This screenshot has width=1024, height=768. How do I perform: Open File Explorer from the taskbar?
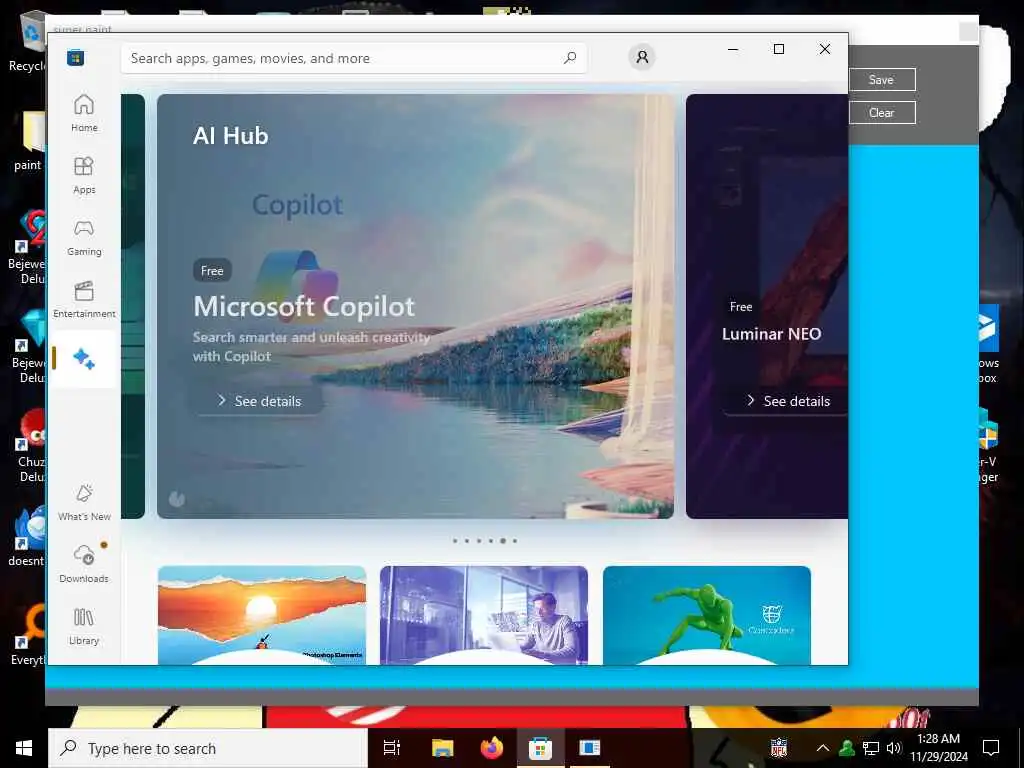pos(442,748)
